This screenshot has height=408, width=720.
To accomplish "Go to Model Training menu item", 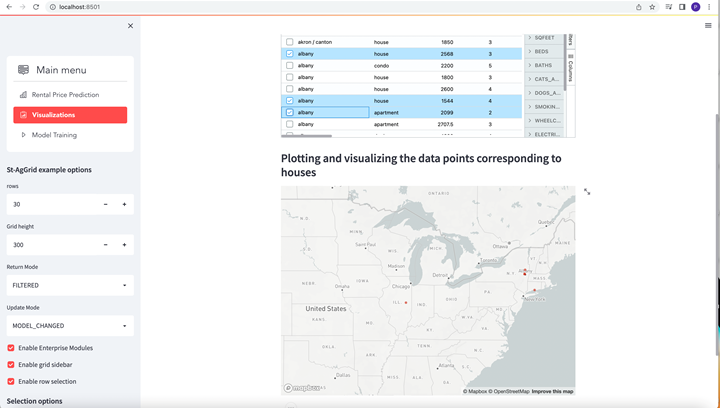I will pos(53,135).
